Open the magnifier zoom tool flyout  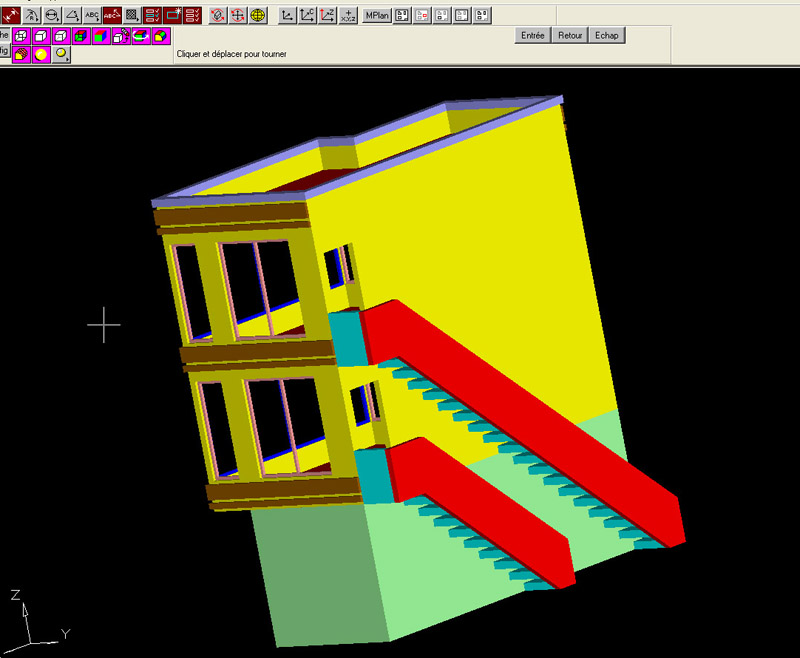click(62, 55)
